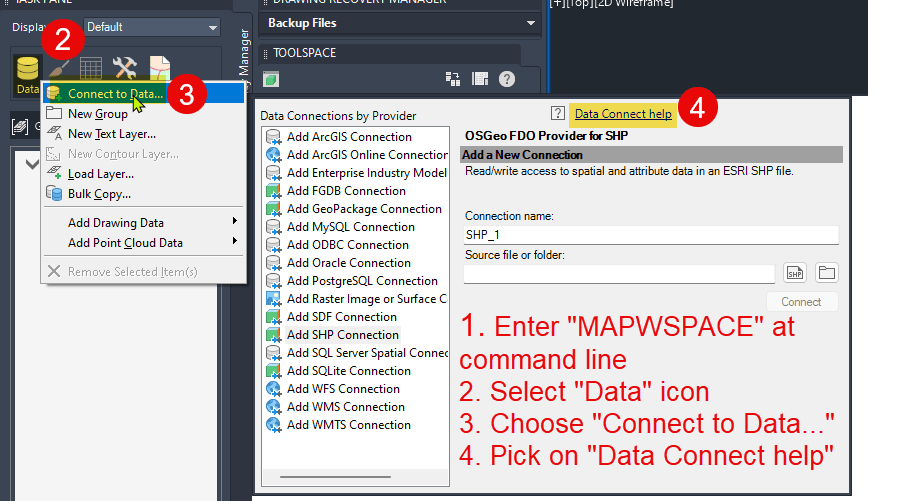Select Add PostgreSQL Connection provider

pos(362,281)
